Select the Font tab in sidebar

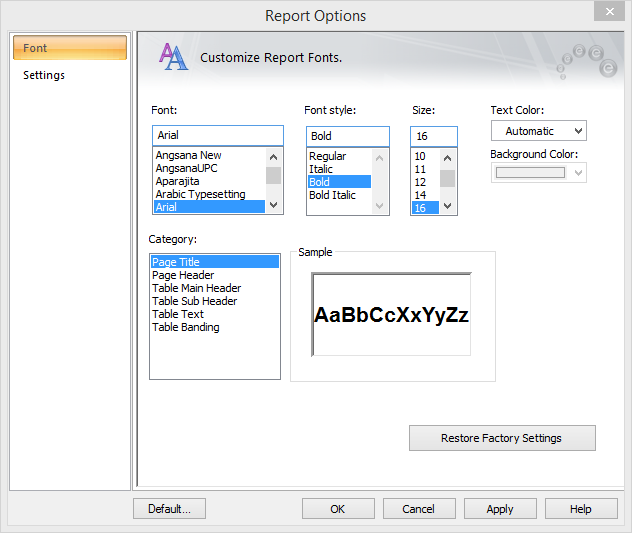coord(69,48)
